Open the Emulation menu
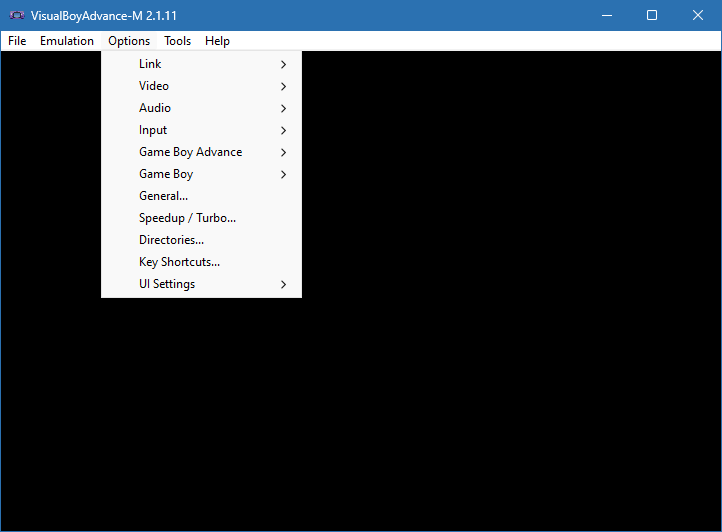 click(67, 41)
